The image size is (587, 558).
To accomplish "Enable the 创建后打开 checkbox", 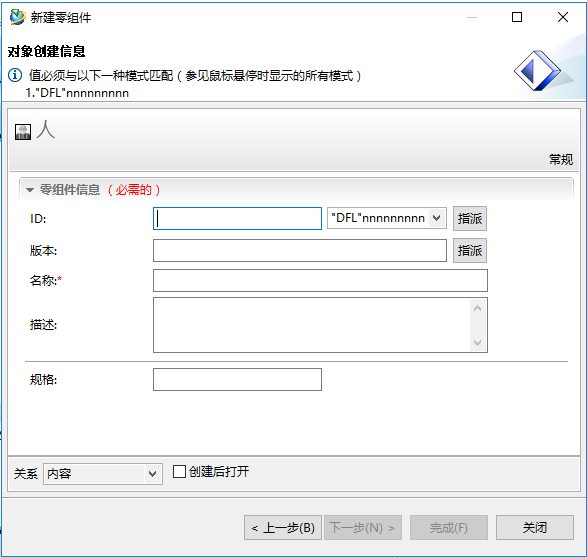I will (x=179, y=472).
